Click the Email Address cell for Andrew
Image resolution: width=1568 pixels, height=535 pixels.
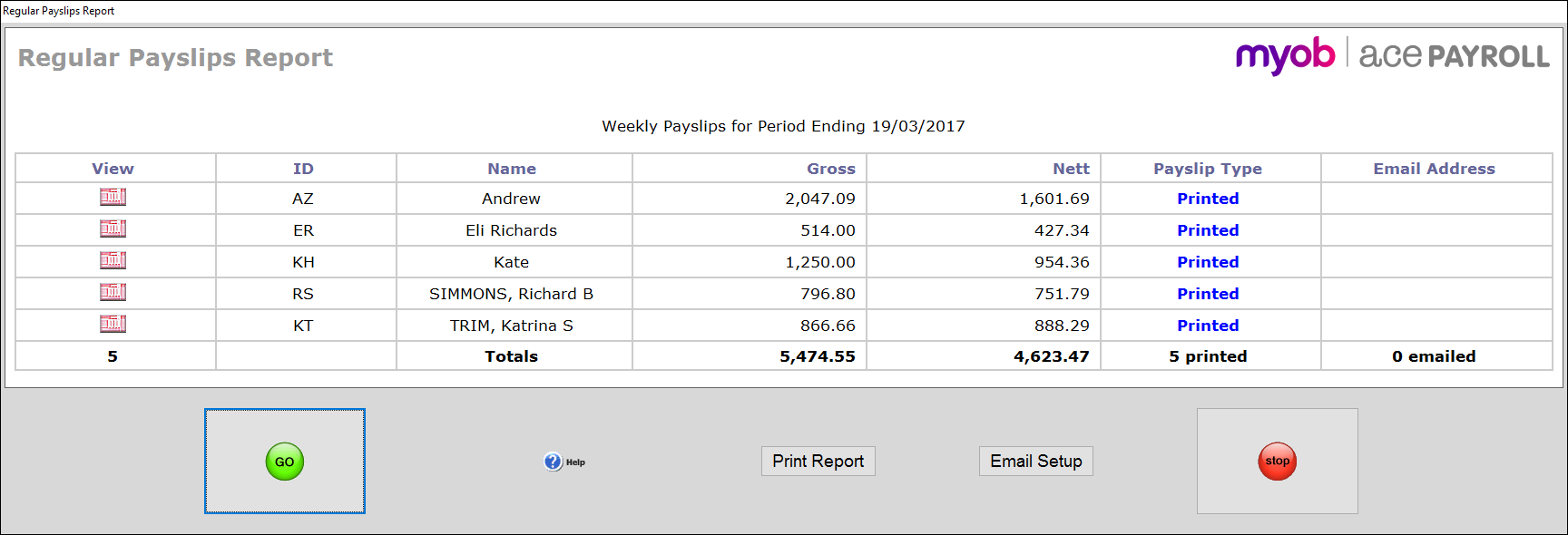point(1435,199)
